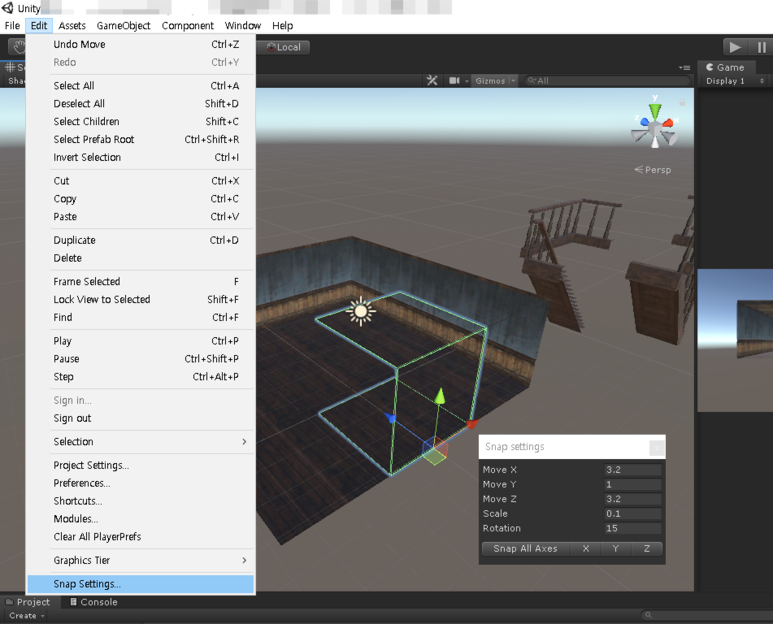This screenshot has width=773, height=624.
Task: Click the Project panel search field
Action: tap(707, 615)
